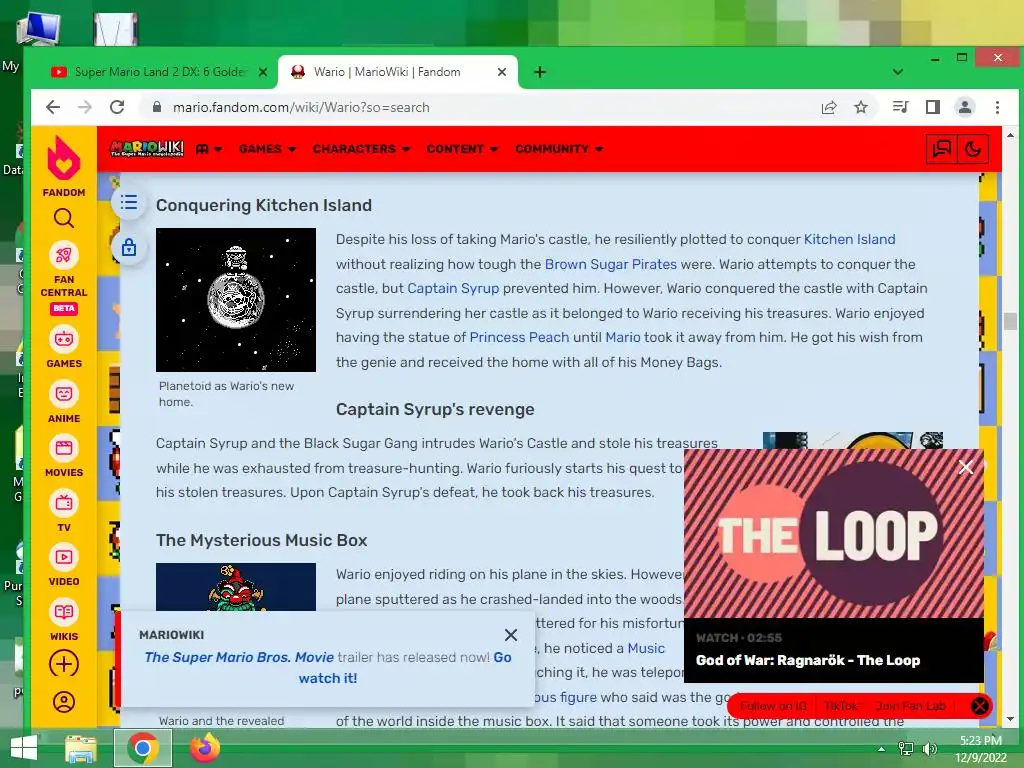Open the Captain Syrup link
Viewport: 1024px width, 768px height.
[x=453, y=288]
